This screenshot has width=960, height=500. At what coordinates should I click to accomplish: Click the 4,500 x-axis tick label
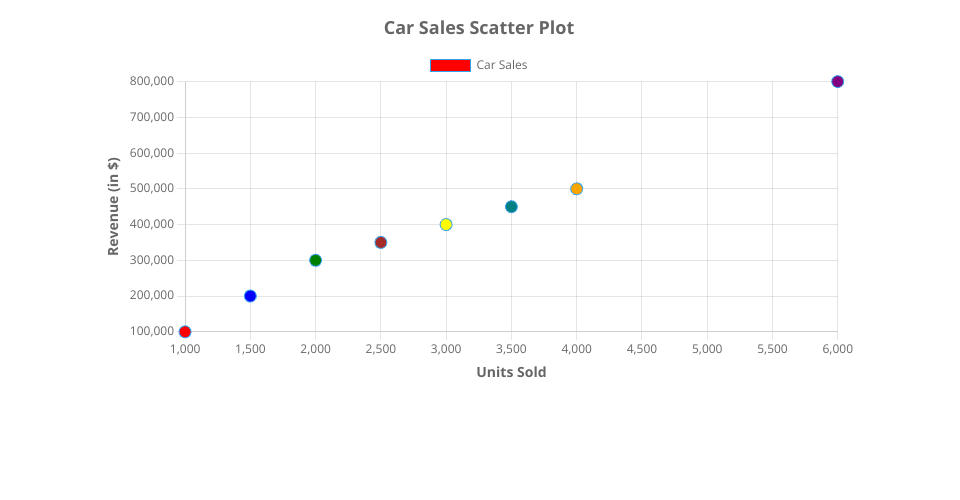pyautogui.click(x=642, y=349)
